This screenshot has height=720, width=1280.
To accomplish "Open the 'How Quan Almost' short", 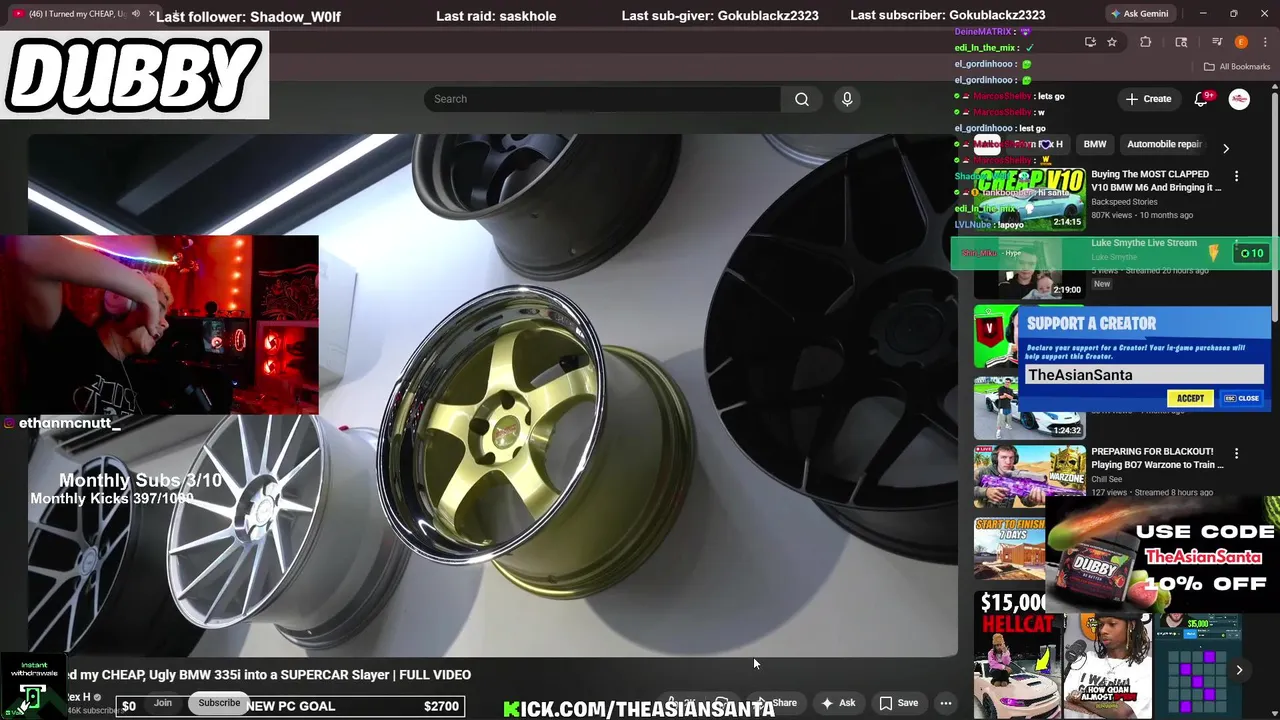I will pyautogui.click(x=1108, y=665).
